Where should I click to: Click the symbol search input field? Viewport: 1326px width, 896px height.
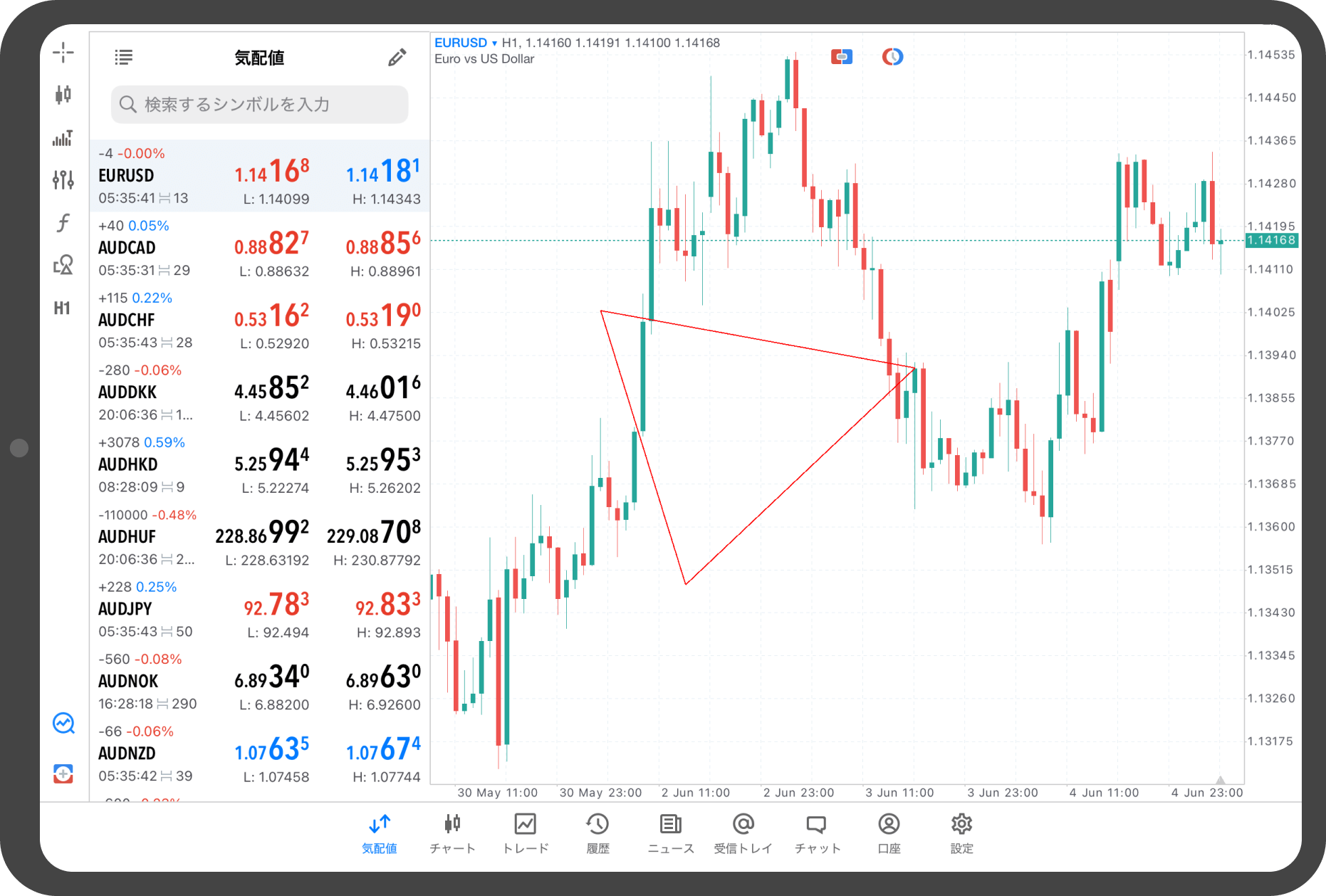coord(259,105)
